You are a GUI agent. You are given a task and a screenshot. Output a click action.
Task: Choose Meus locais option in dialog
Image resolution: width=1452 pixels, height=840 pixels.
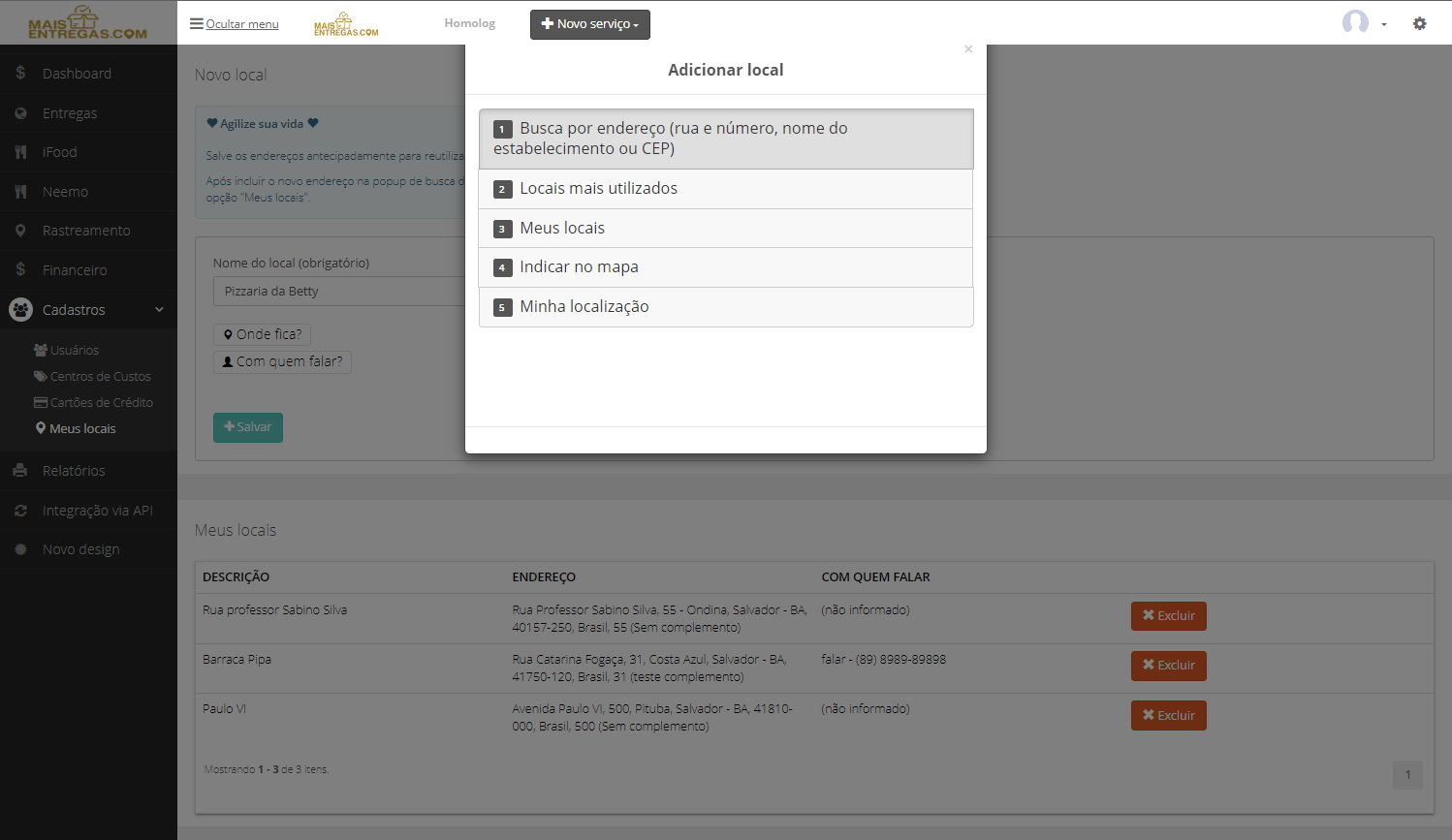tap(726, 229)
